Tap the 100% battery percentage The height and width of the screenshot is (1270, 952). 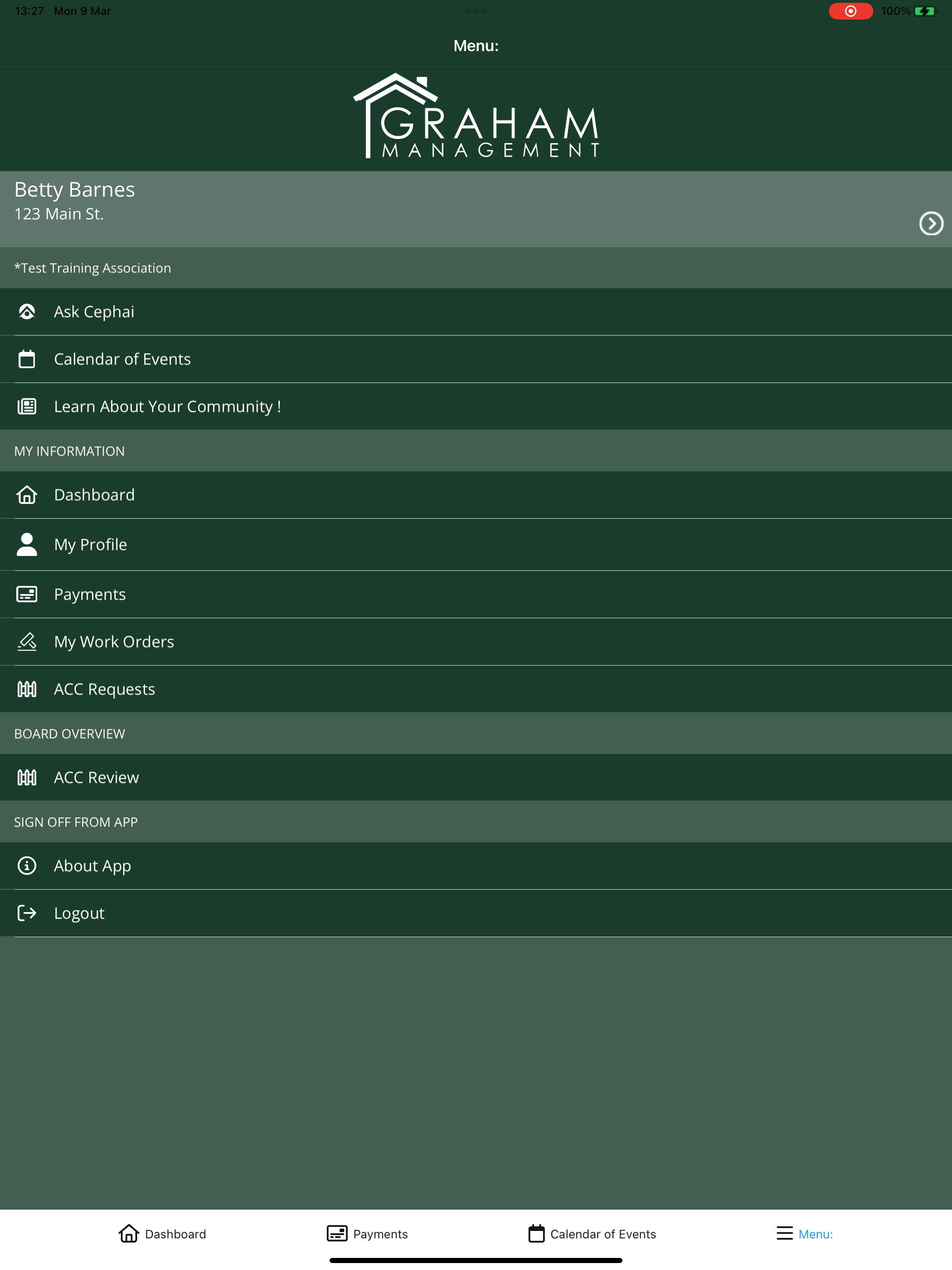[x=896, y=11]
